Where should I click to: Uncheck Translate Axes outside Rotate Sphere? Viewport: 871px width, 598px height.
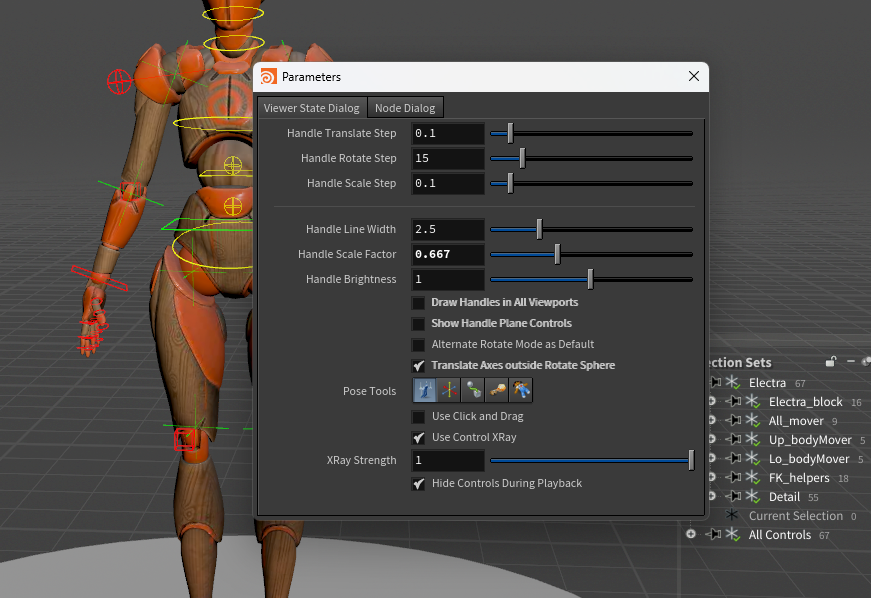418,366
